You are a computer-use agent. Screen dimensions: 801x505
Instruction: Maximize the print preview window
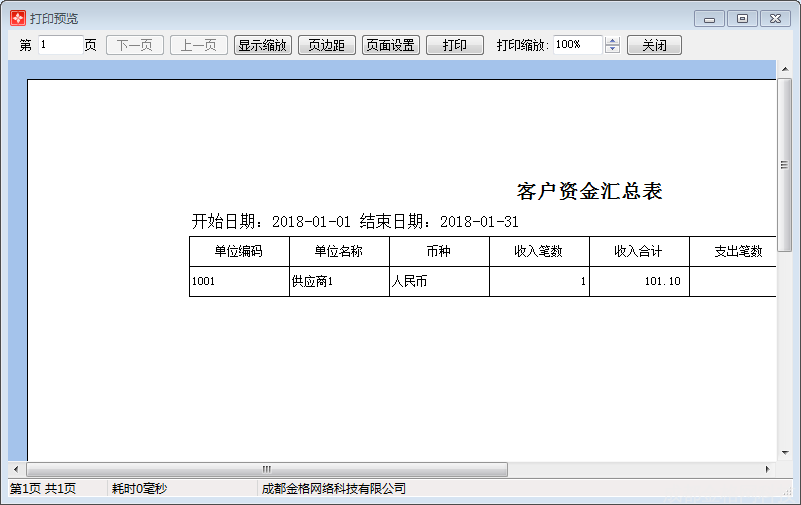pos(742,19)
